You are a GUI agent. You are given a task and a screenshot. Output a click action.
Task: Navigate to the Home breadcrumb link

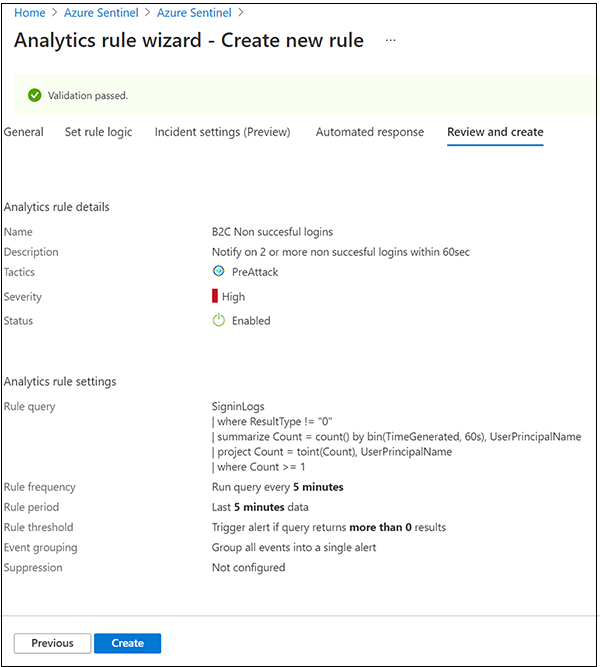pyautogui.click(x=29, y=13)
